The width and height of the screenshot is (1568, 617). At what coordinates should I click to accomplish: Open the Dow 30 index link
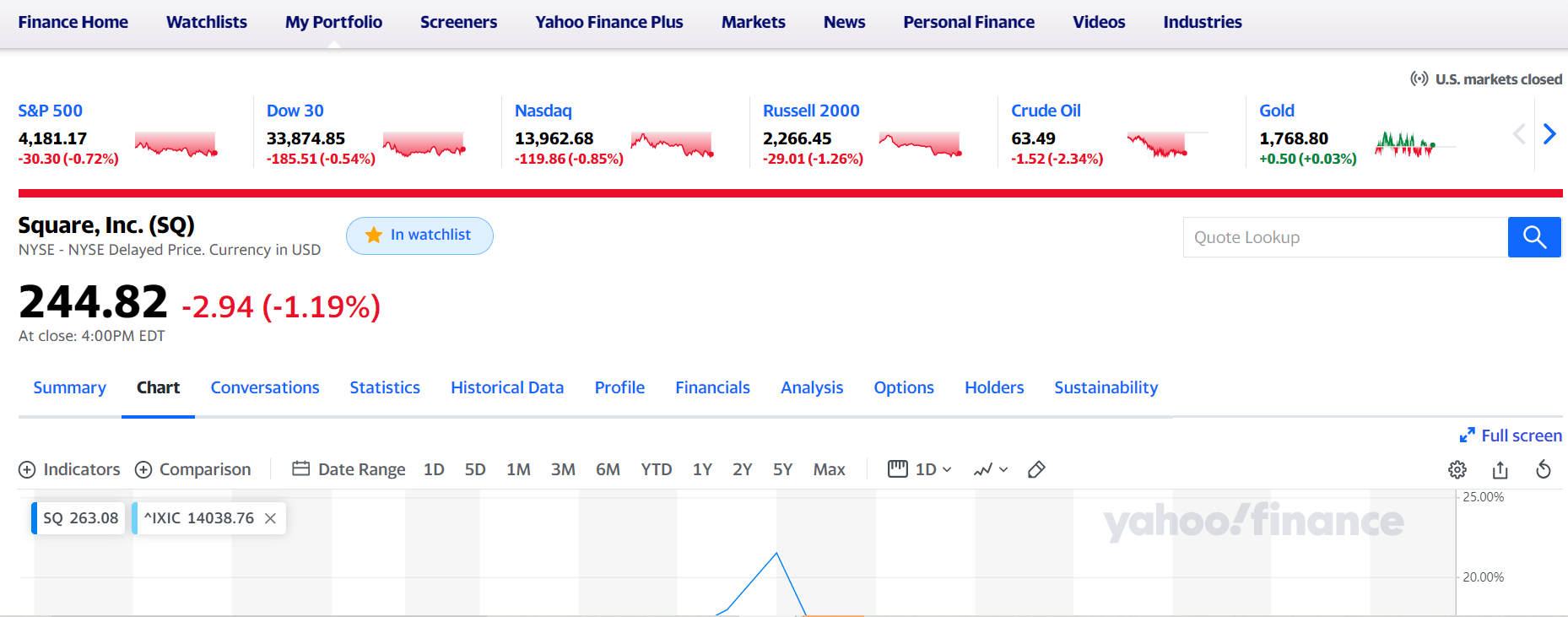295,111
